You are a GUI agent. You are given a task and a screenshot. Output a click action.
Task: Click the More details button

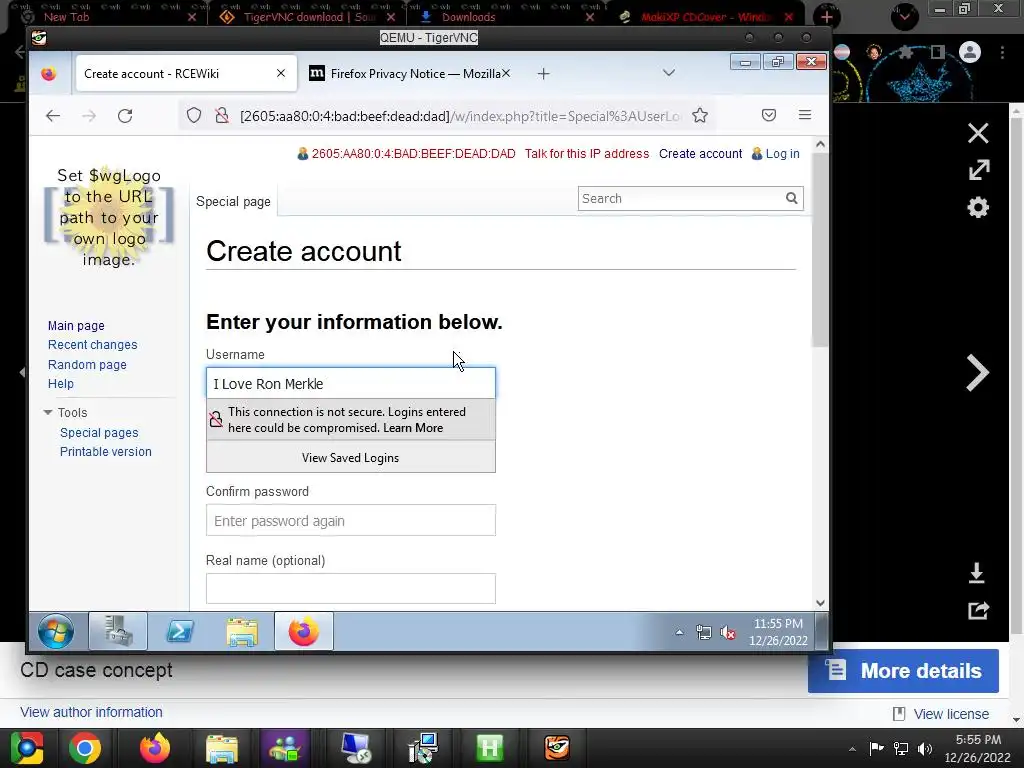[x=903, y=671]
